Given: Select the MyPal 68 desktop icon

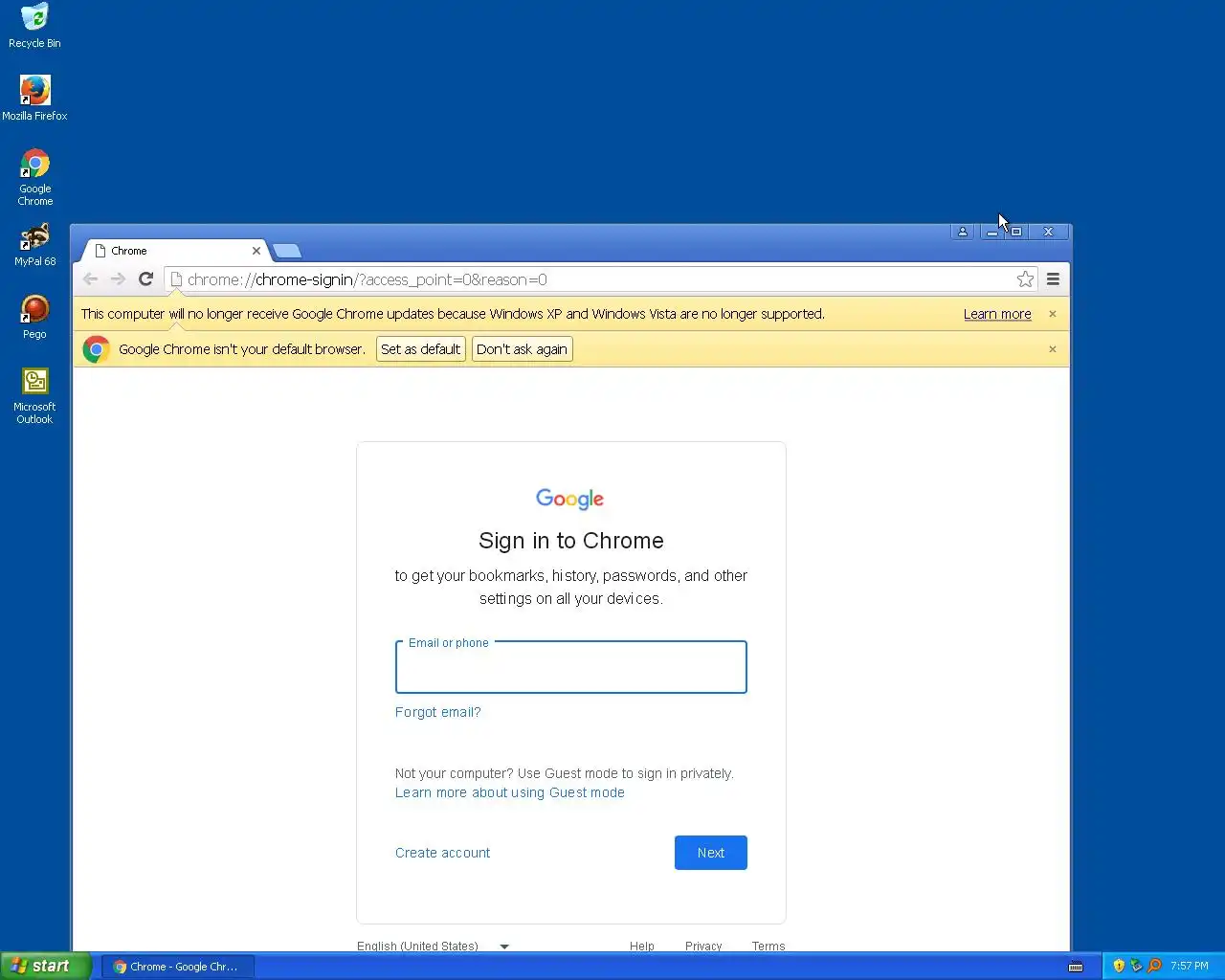Looking at the screenshot, I should click(x=34, y=245).
